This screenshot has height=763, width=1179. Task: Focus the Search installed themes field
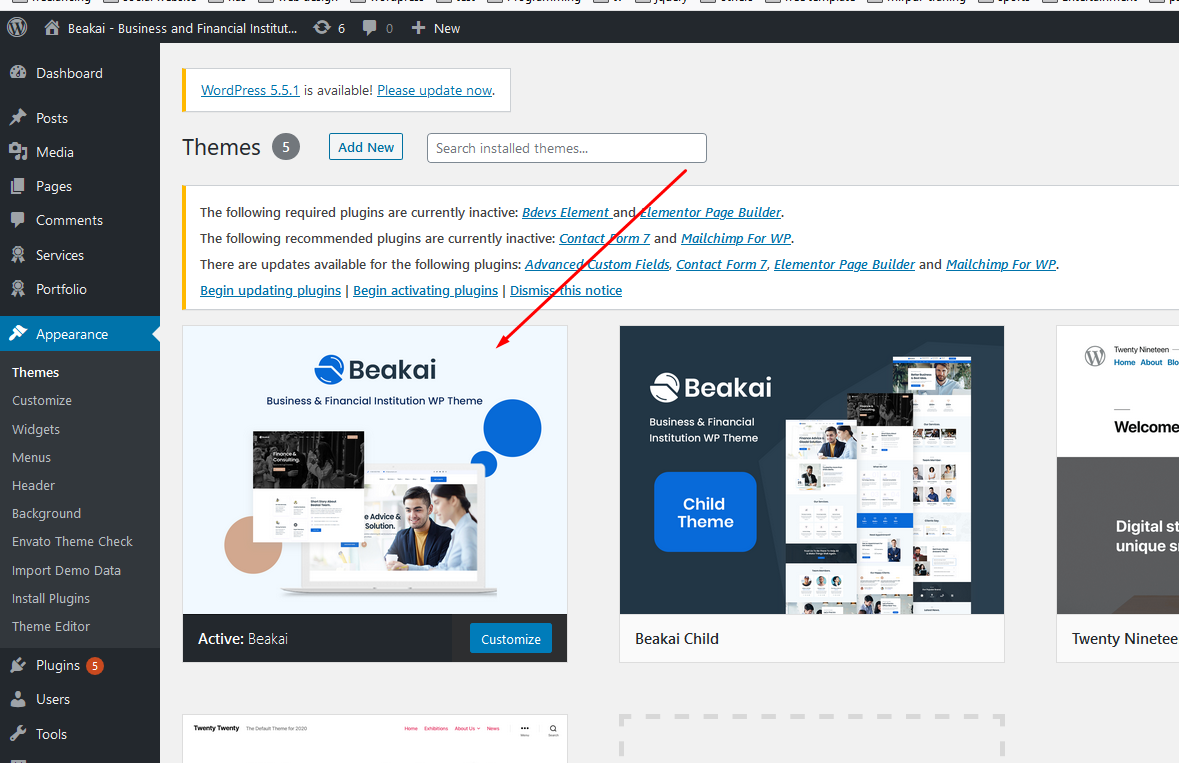[567, 148]
